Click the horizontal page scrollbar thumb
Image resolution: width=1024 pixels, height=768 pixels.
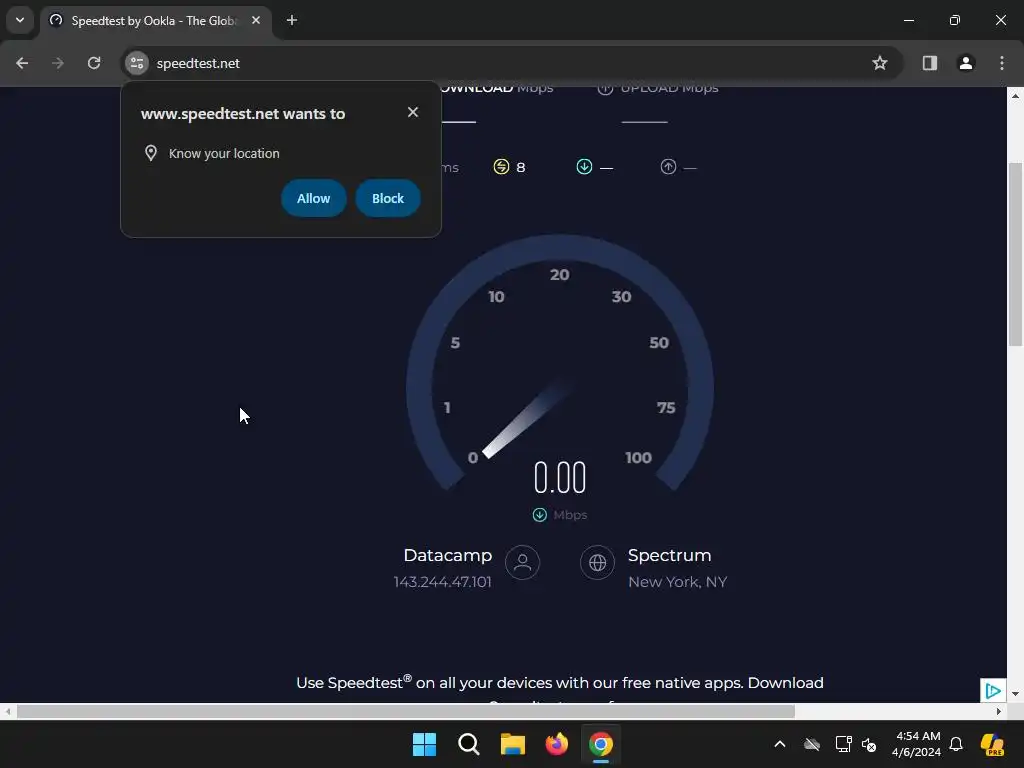click(x=406, y=711)
